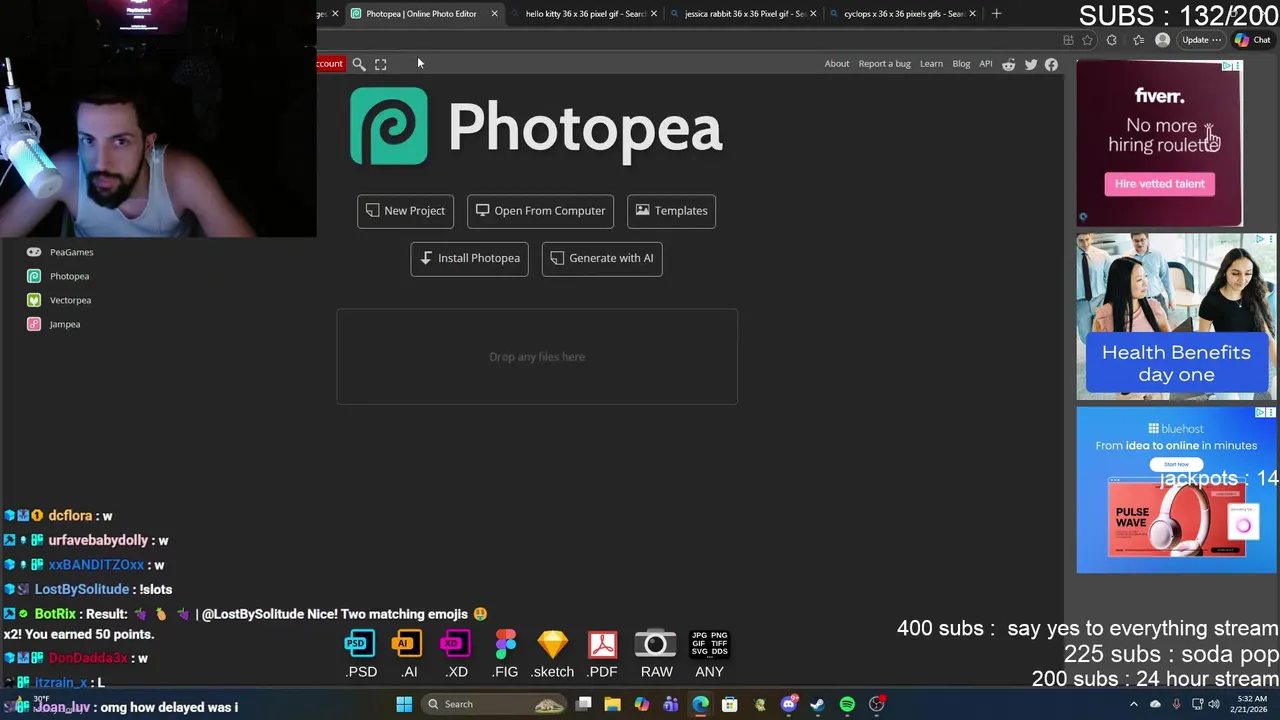Open the Windows Start menu
This screenshot has height=720, width=1280.
pos(404,704)
